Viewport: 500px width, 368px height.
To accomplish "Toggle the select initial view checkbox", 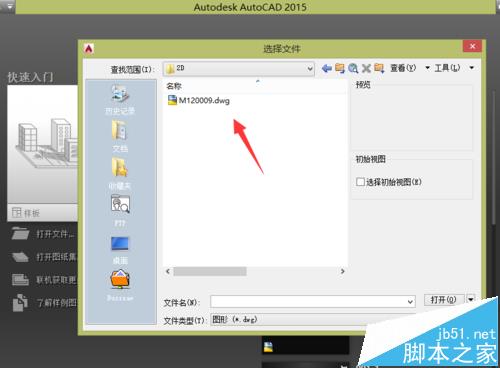I will [360, 182].
